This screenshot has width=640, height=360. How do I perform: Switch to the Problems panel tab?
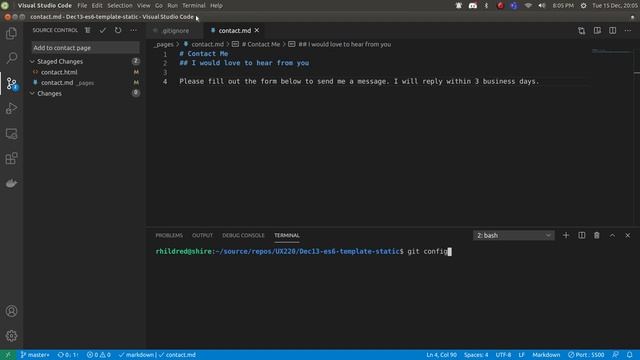pos(169,236)
